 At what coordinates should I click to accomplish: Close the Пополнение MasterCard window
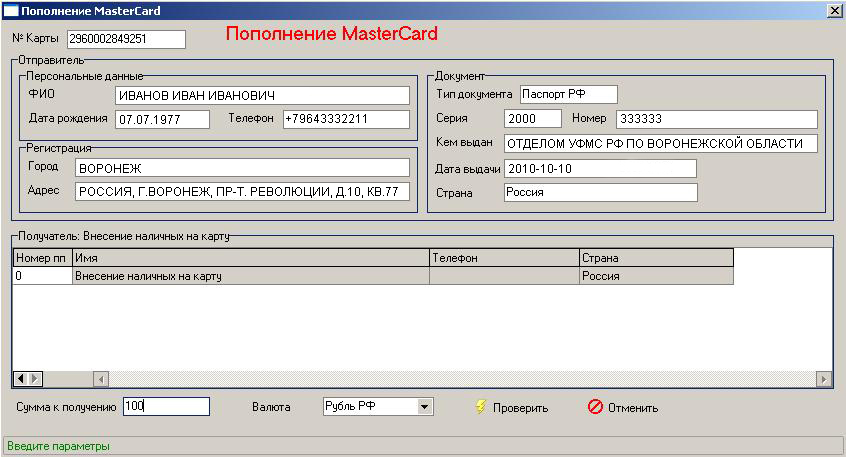[x=834, y=11]
